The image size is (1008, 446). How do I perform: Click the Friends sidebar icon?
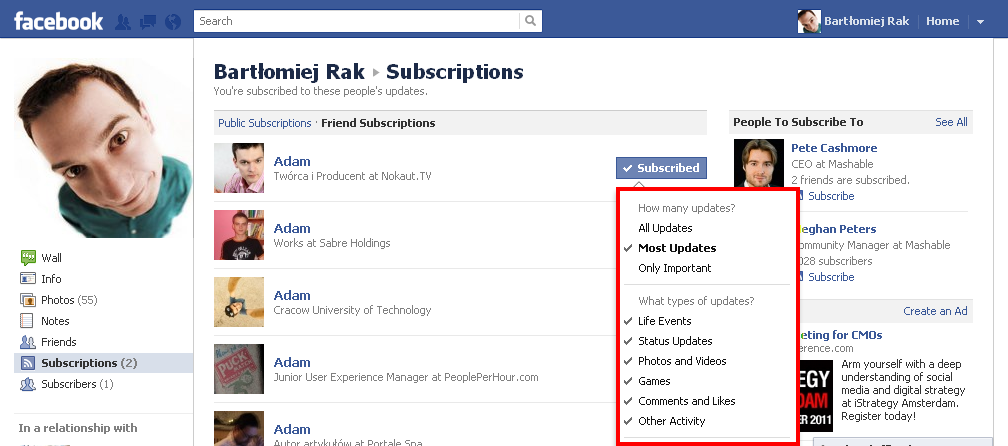tap(28, 342)
